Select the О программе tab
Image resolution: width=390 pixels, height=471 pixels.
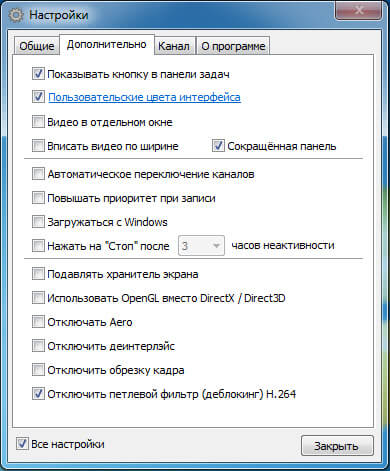point(233,46)
